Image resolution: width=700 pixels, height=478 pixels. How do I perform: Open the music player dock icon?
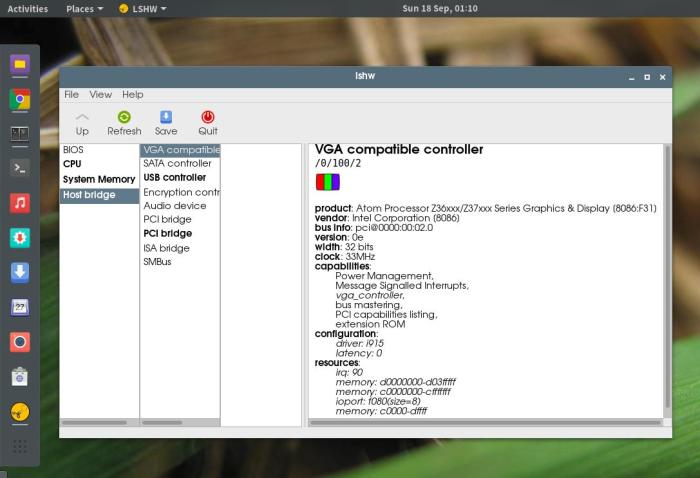point(20,203)
